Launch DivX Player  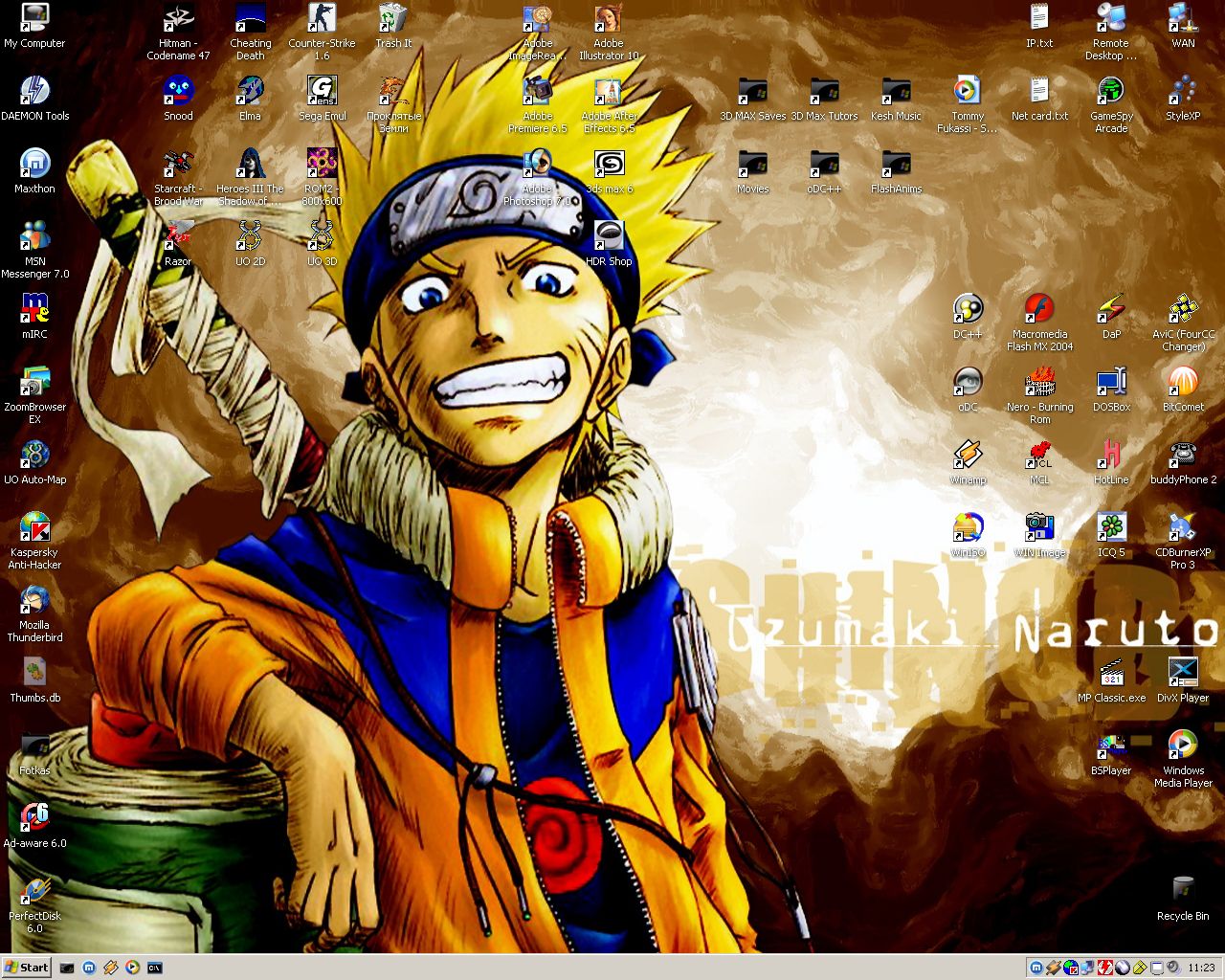[1183, 680]
